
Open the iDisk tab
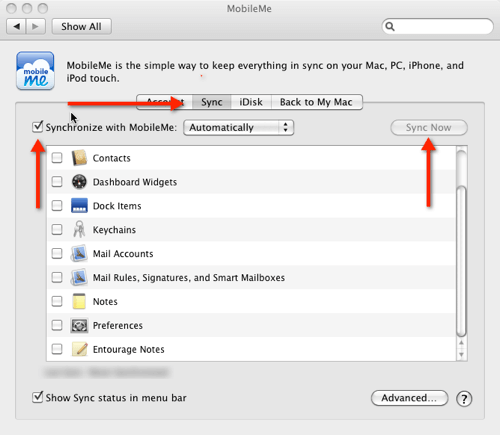click(x=251, y=102)
